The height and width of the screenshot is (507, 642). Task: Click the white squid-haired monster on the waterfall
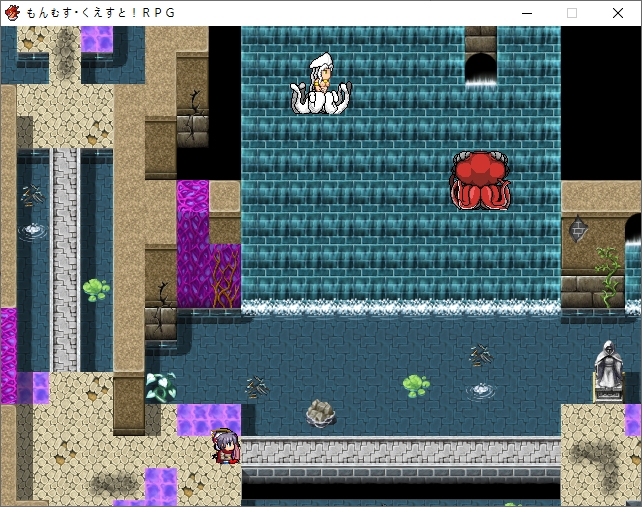(321, 84)
